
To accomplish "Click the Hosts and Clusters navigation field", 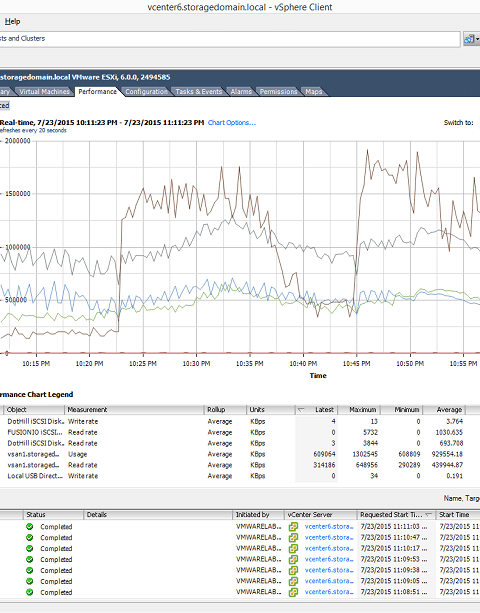I will click(x=230, y=39).
